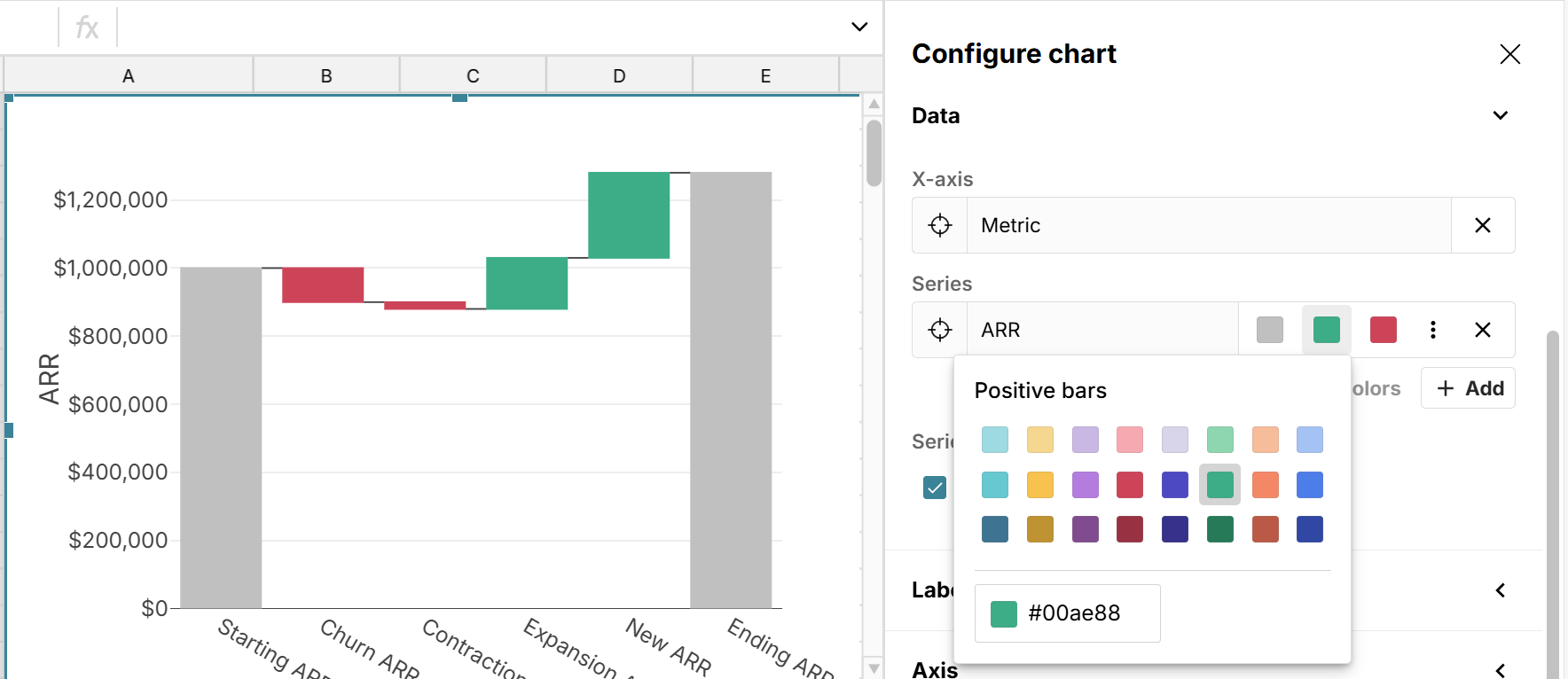Image resolution: width=1568 pixels, height=679 pixels.
Task: Close the Configure chart panel
Action: point(1509,54)
